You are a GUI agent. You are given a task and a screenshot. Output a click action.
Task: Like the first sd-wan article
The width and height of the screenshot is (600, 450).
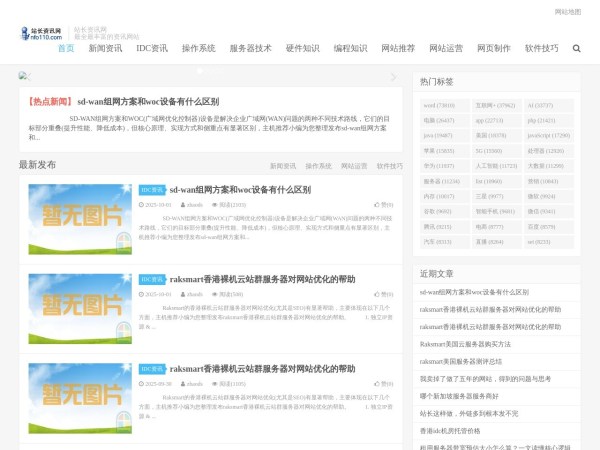click(x=385, y=204)
